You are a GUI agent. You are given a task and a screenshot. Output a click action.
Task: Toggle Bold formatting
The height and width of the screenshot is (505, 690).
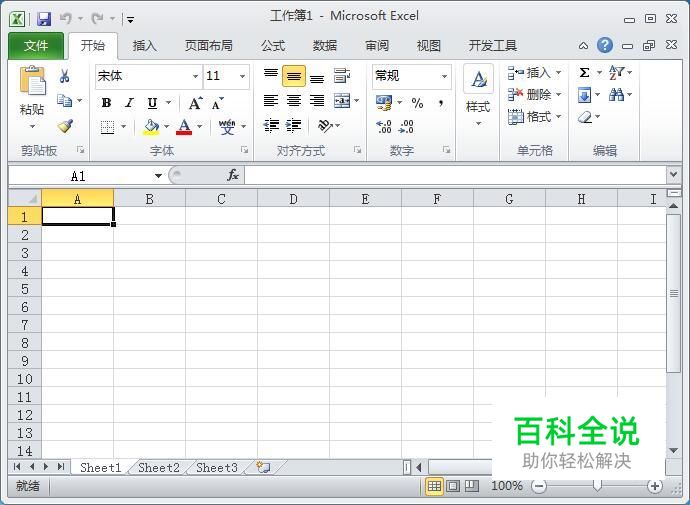click(106, 103)
